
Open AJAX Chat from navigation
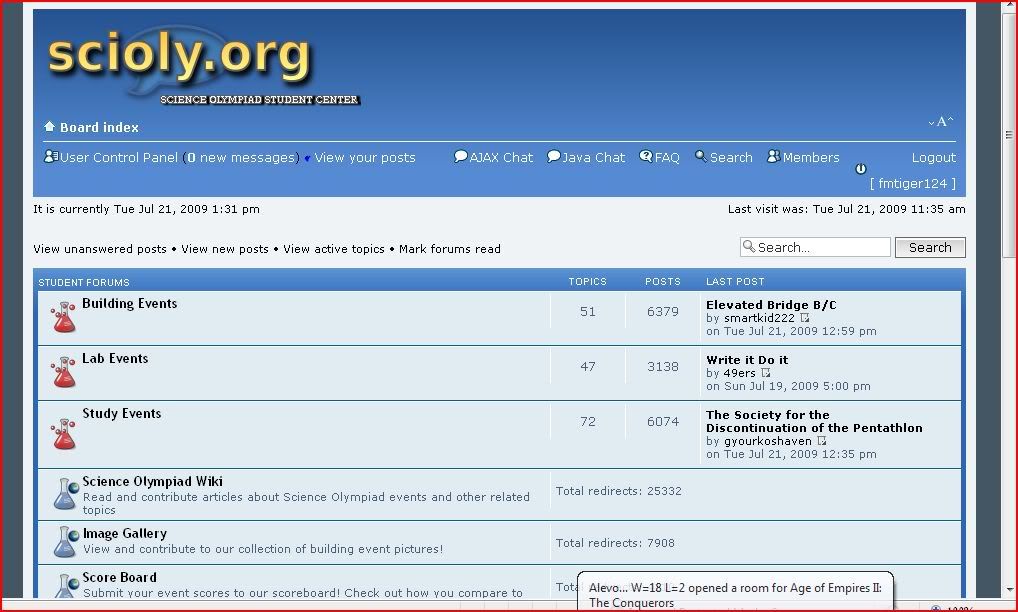point(501,158)
